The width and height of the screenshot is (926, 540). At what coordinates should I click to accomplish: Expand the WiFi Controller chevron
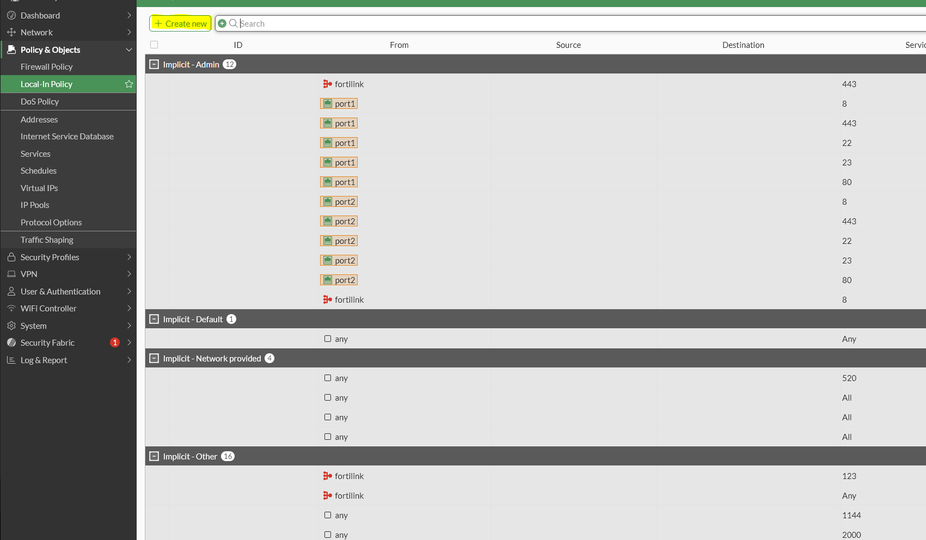point(129,308)
